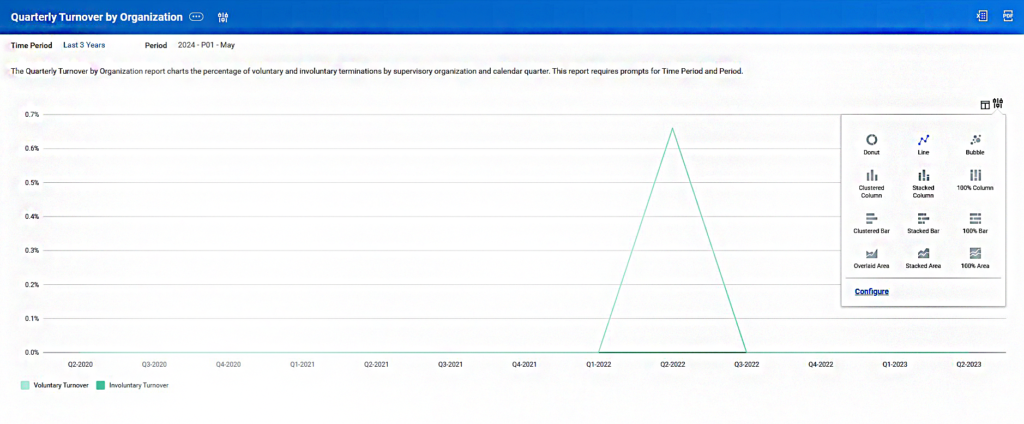Viewport: 1024px width, 424px height.
Task: Select Donut chart type
Action: [x=871, y=144]
